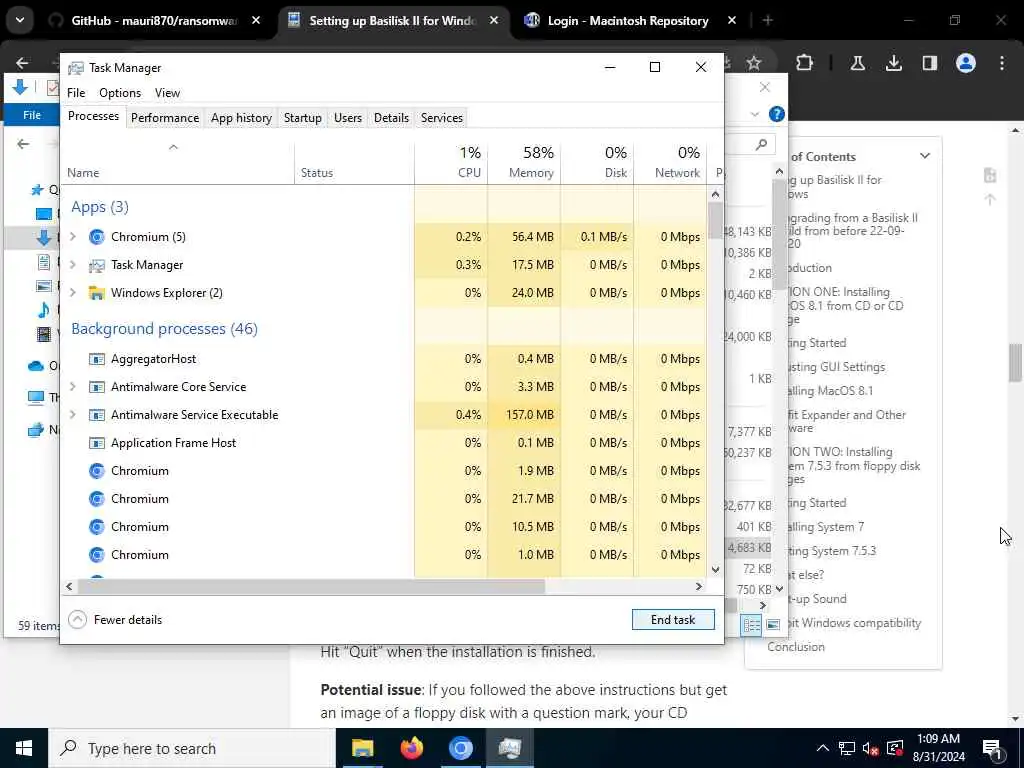Collapse the Table of Contents chevron

coord(925,156)
